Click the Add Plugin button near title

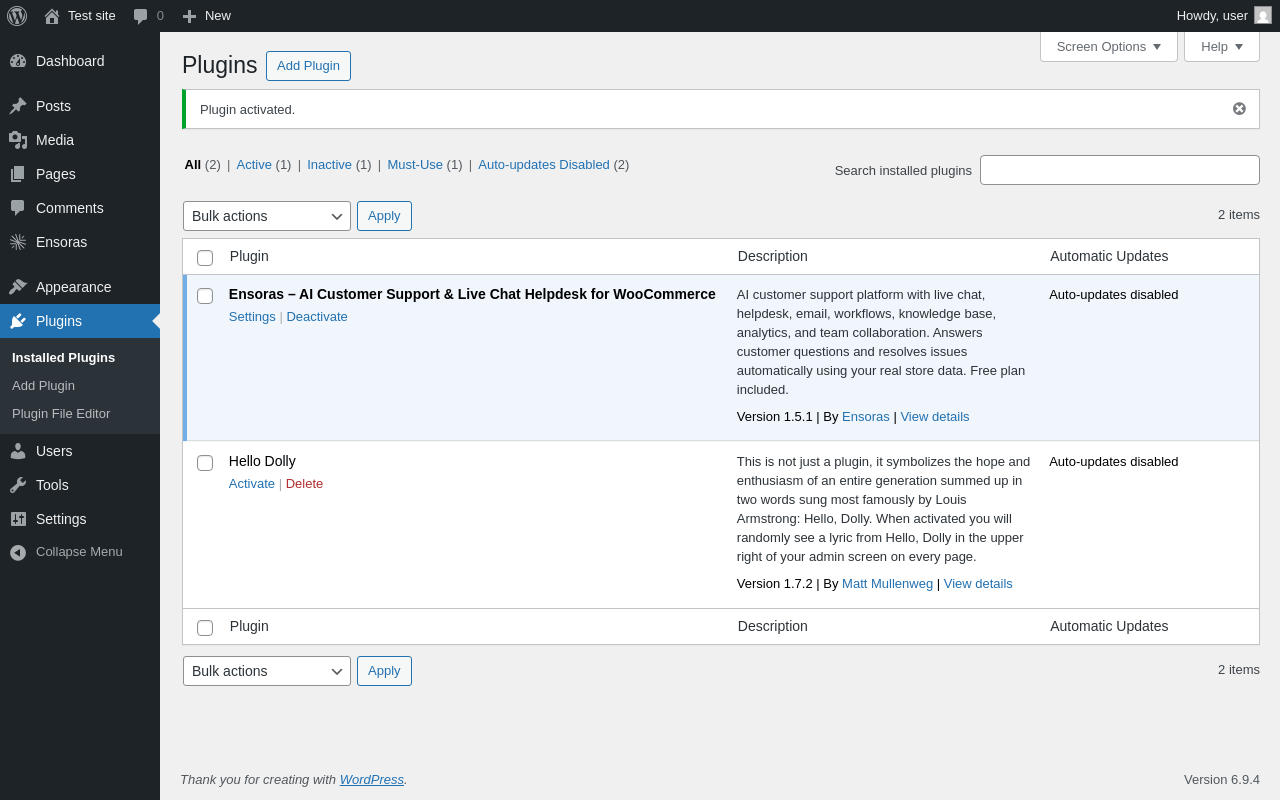308,66
